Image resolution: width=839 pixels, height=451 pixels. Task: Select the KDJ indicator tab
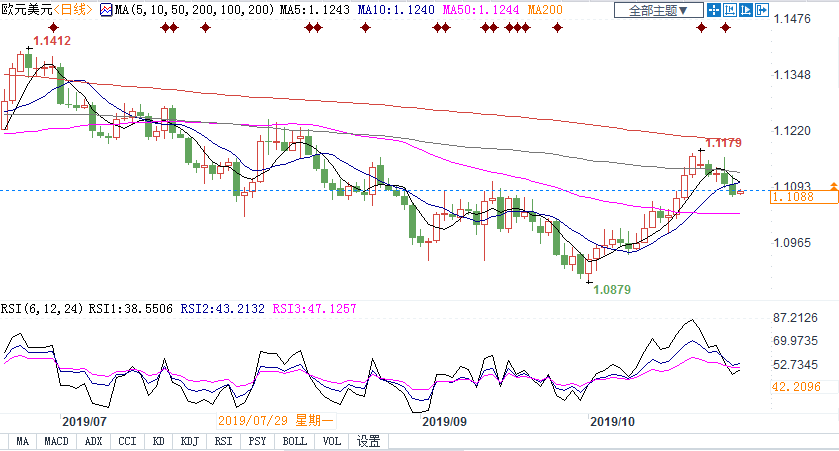[x=188, y=441]
